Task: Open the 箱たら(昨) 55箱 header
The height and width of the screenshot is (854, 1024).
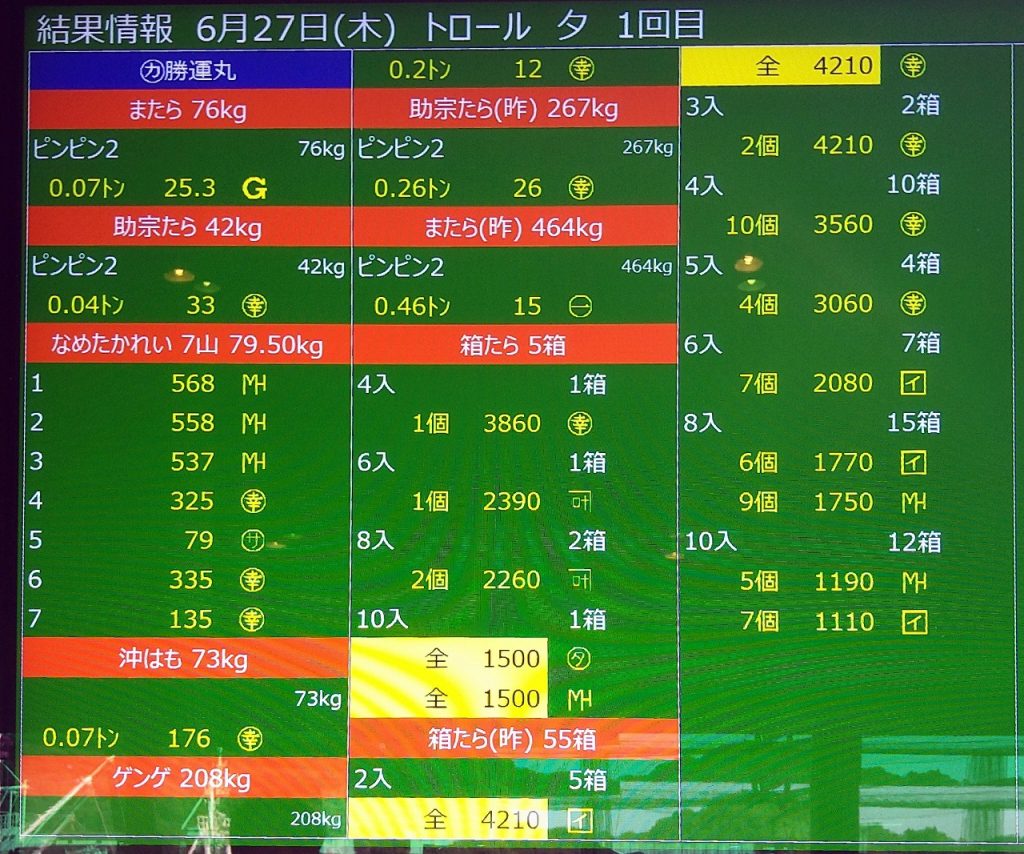Action: (513, 739)
